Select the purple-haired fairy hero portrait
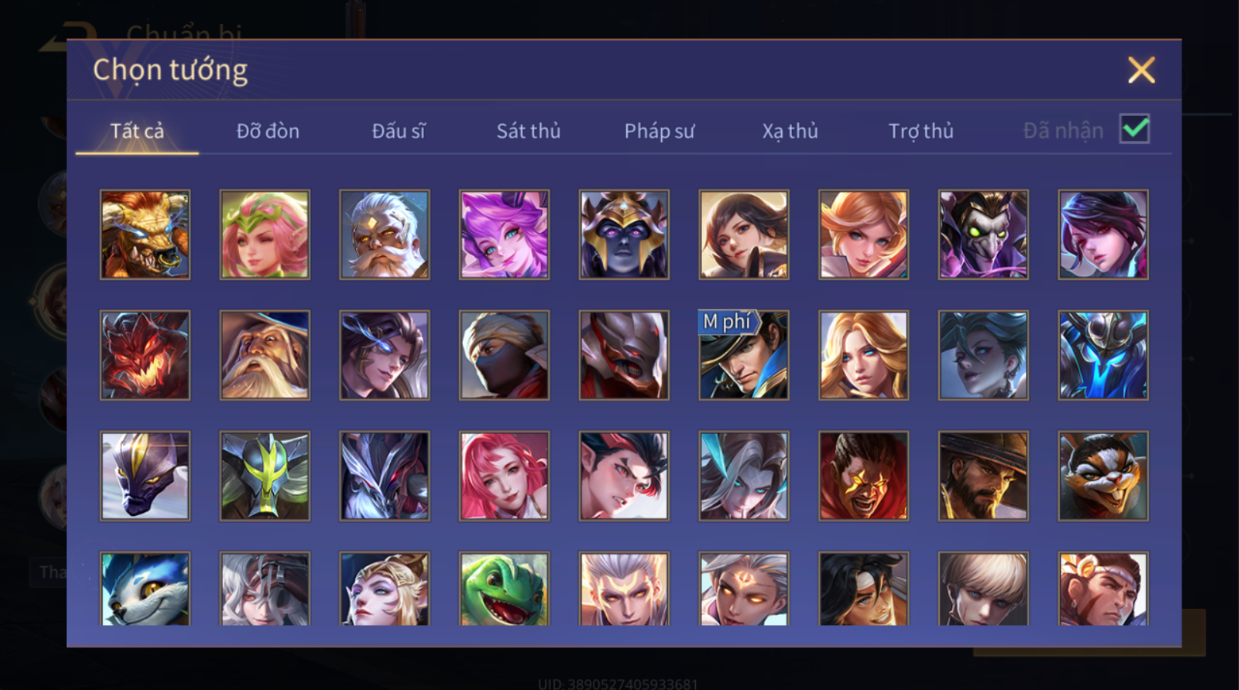This screenshot has width=1239, height=690. click(504, 235)
